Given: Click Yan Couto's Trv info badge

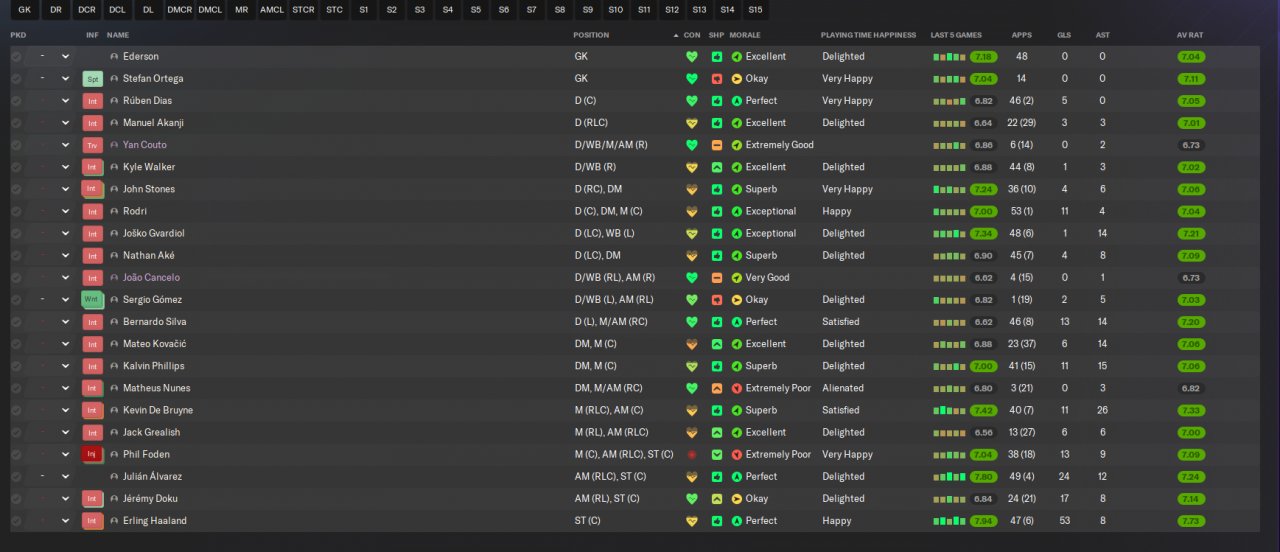Looking at the screenshot, I should pos(93,145).
